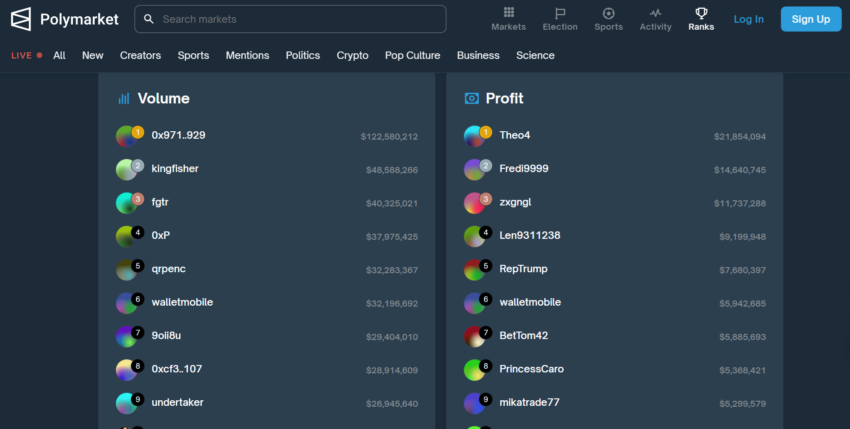The width and height of the screenshot is (850, 429).
Task: Click the Profit money icon
Action: (472, 98)
